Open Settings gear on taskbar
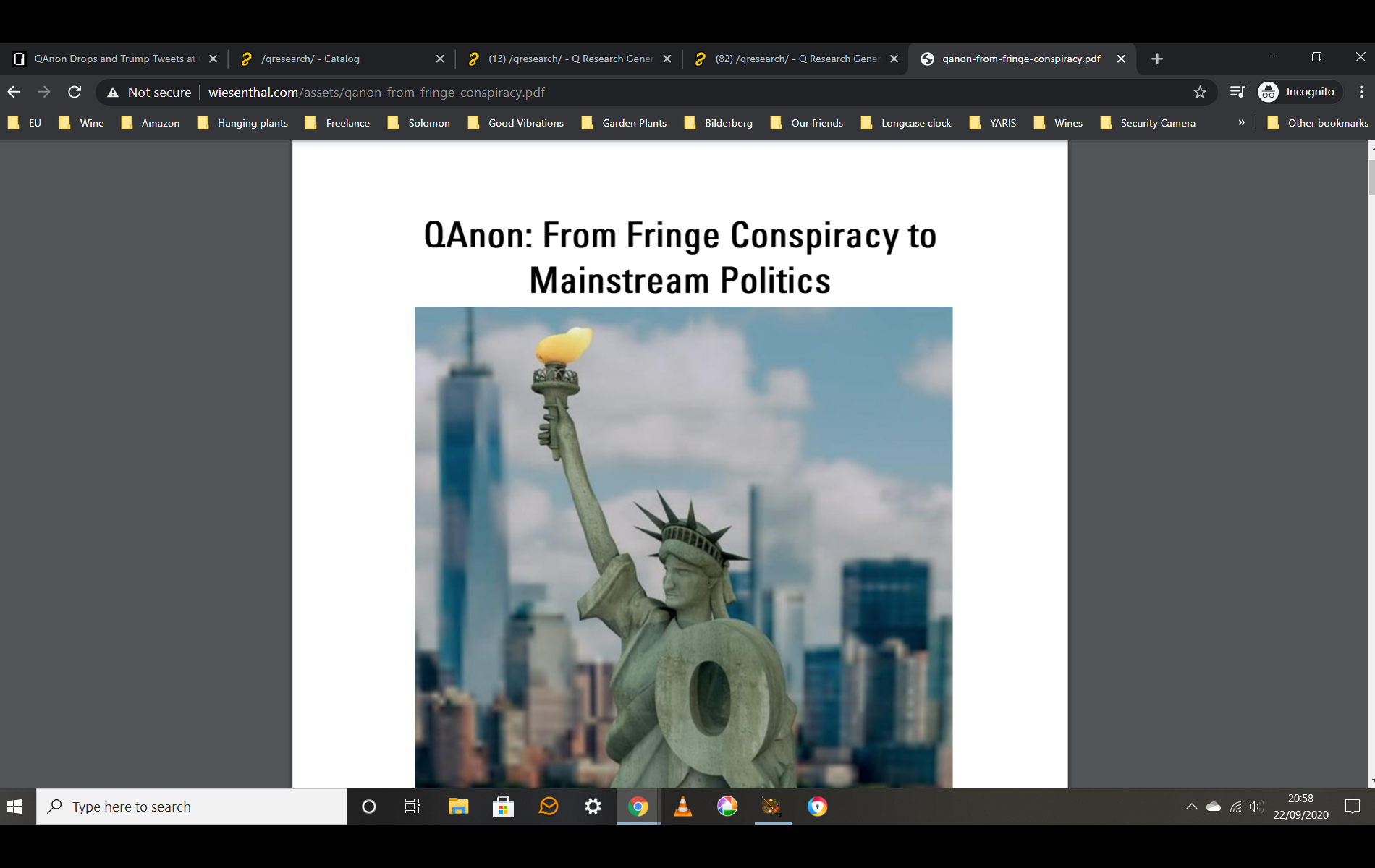 (x=593, y=807)
